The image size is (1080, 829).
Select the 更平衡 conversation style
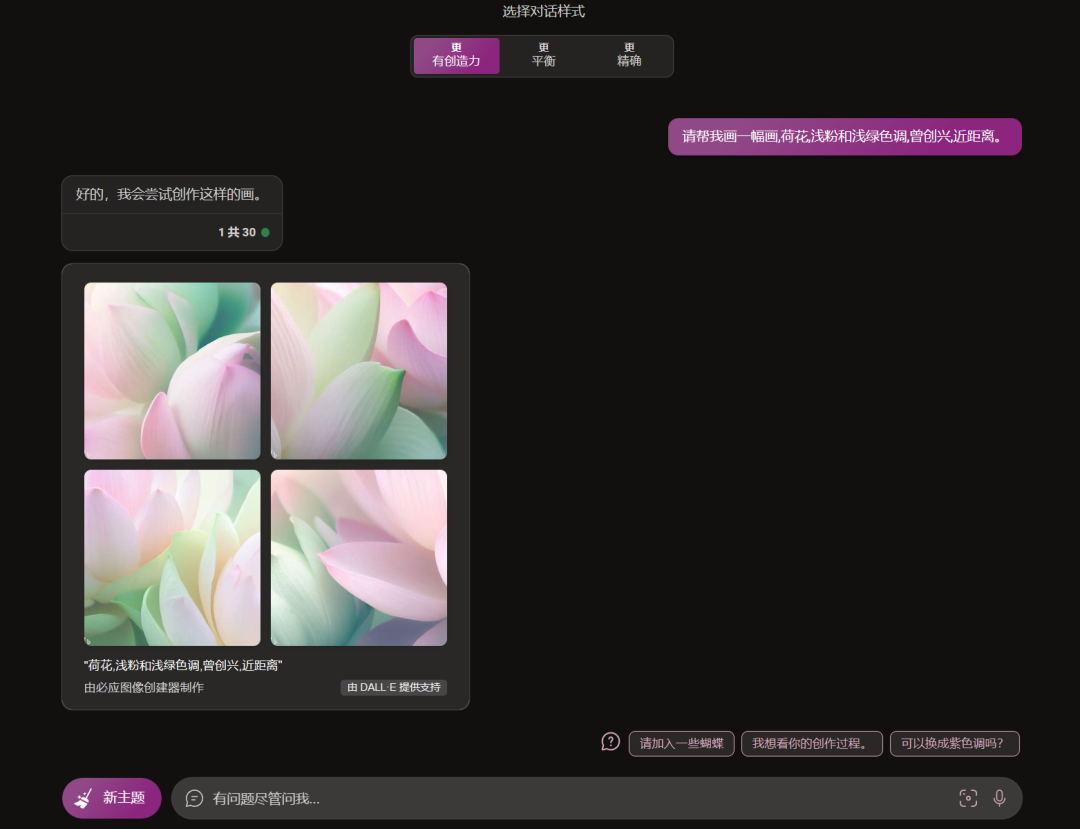click(543, 55)
